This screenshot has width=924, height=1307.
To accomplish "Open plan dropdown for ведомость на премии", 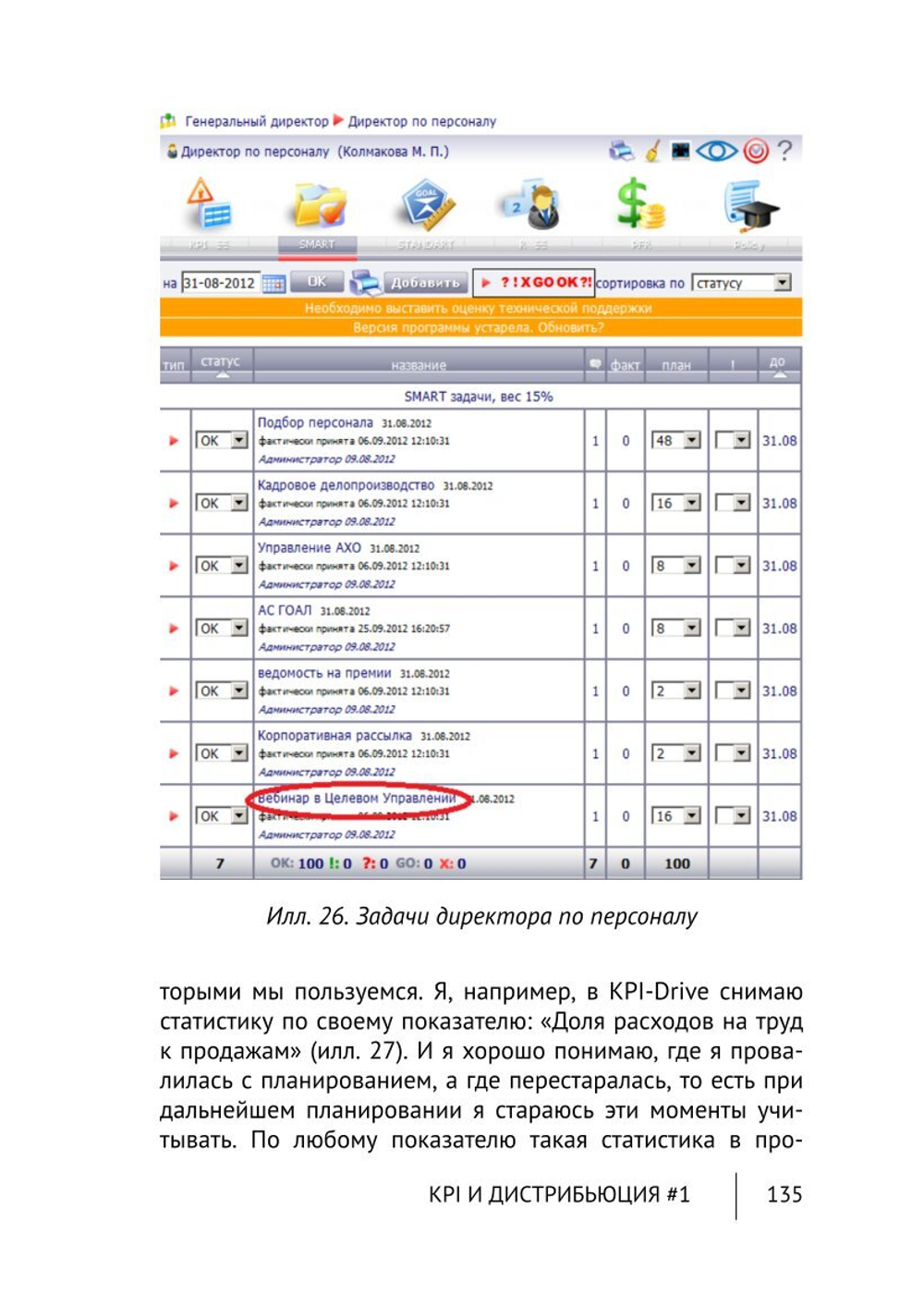I will tap(676, 691).
